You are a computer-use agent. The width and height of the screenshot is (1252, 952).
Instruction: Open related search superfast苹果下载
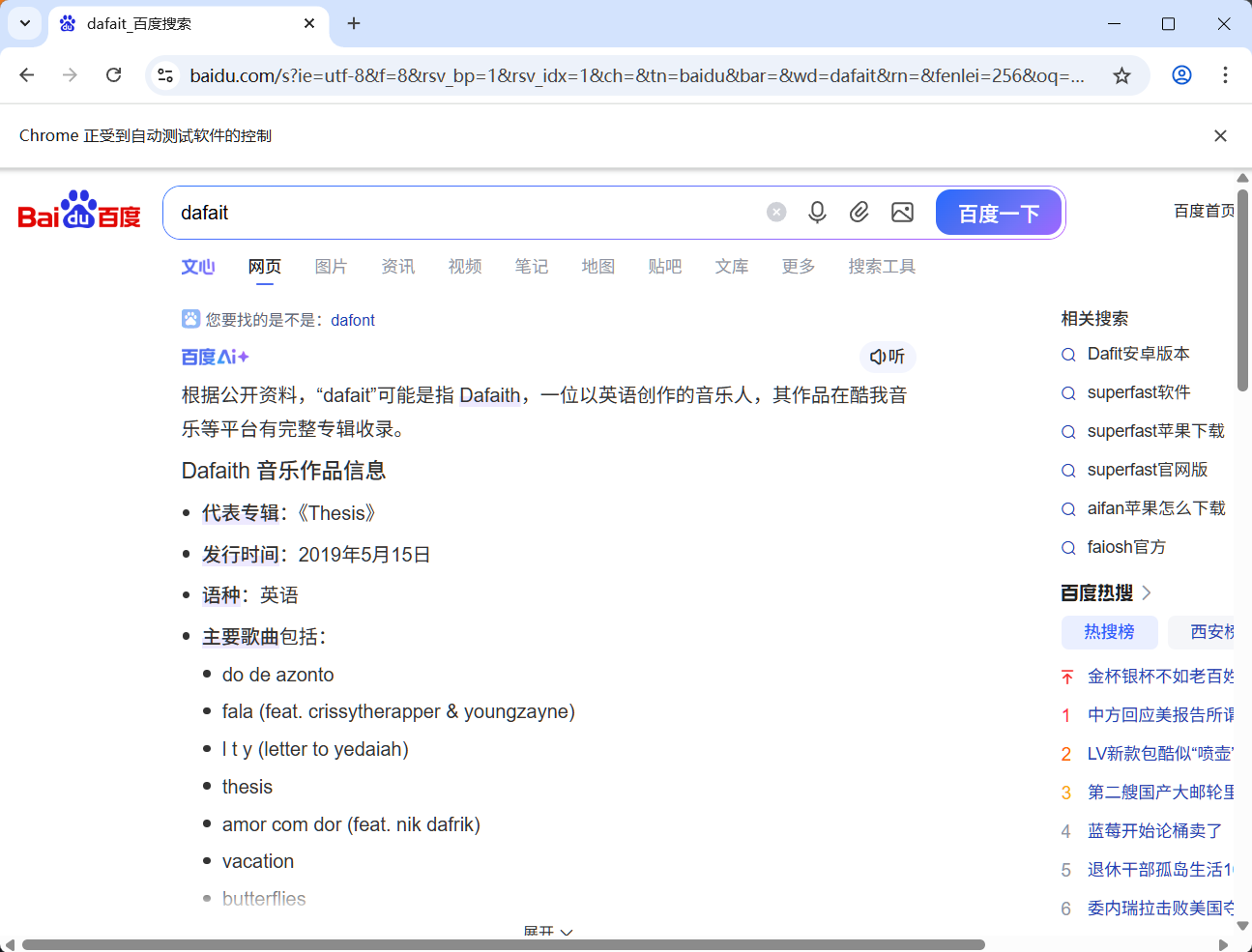[1156, 431]
